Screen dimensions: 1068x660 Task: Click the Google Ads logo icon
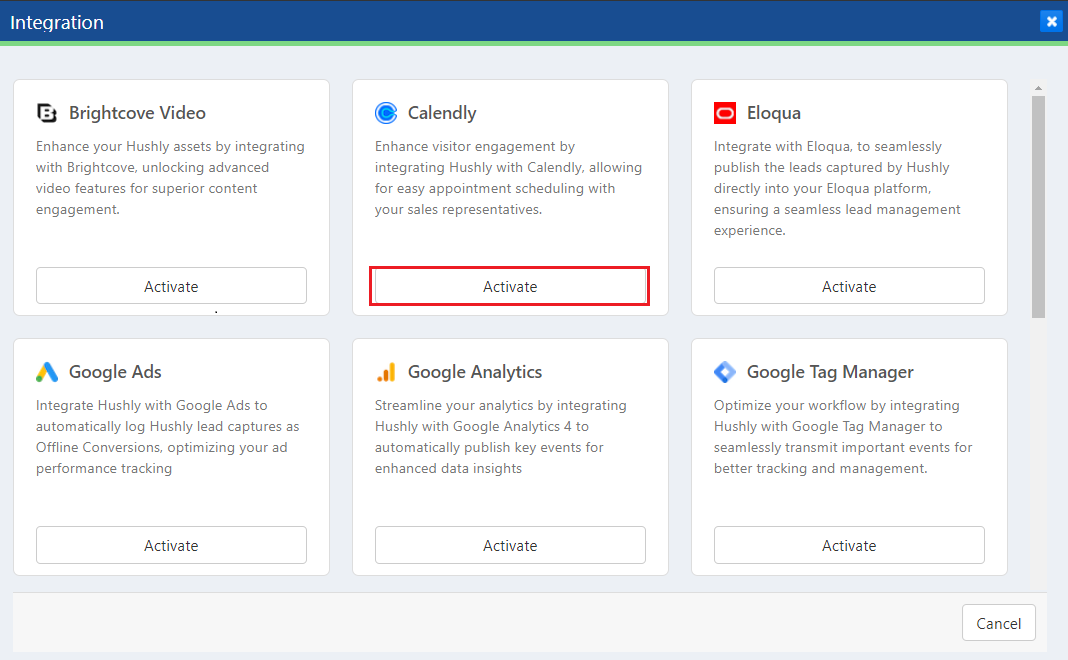[47, 372]
